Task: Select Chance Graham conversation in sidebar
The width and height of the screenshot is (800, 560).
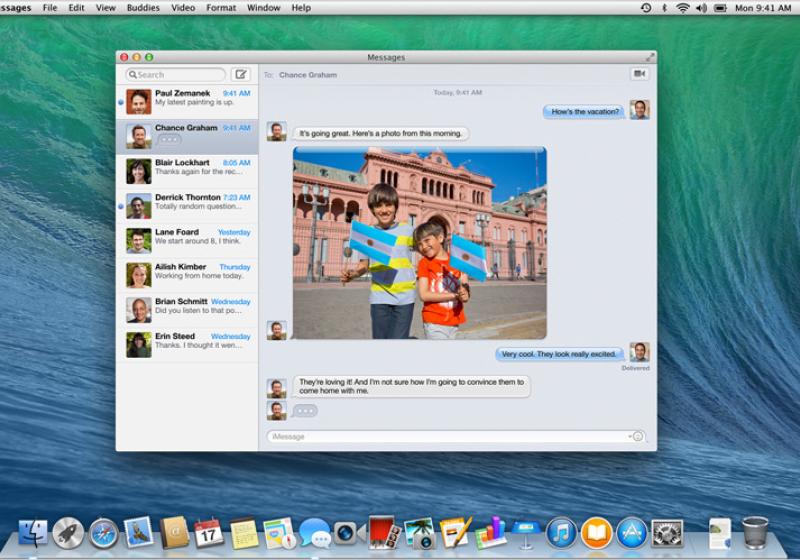Action: click(187, 136)
